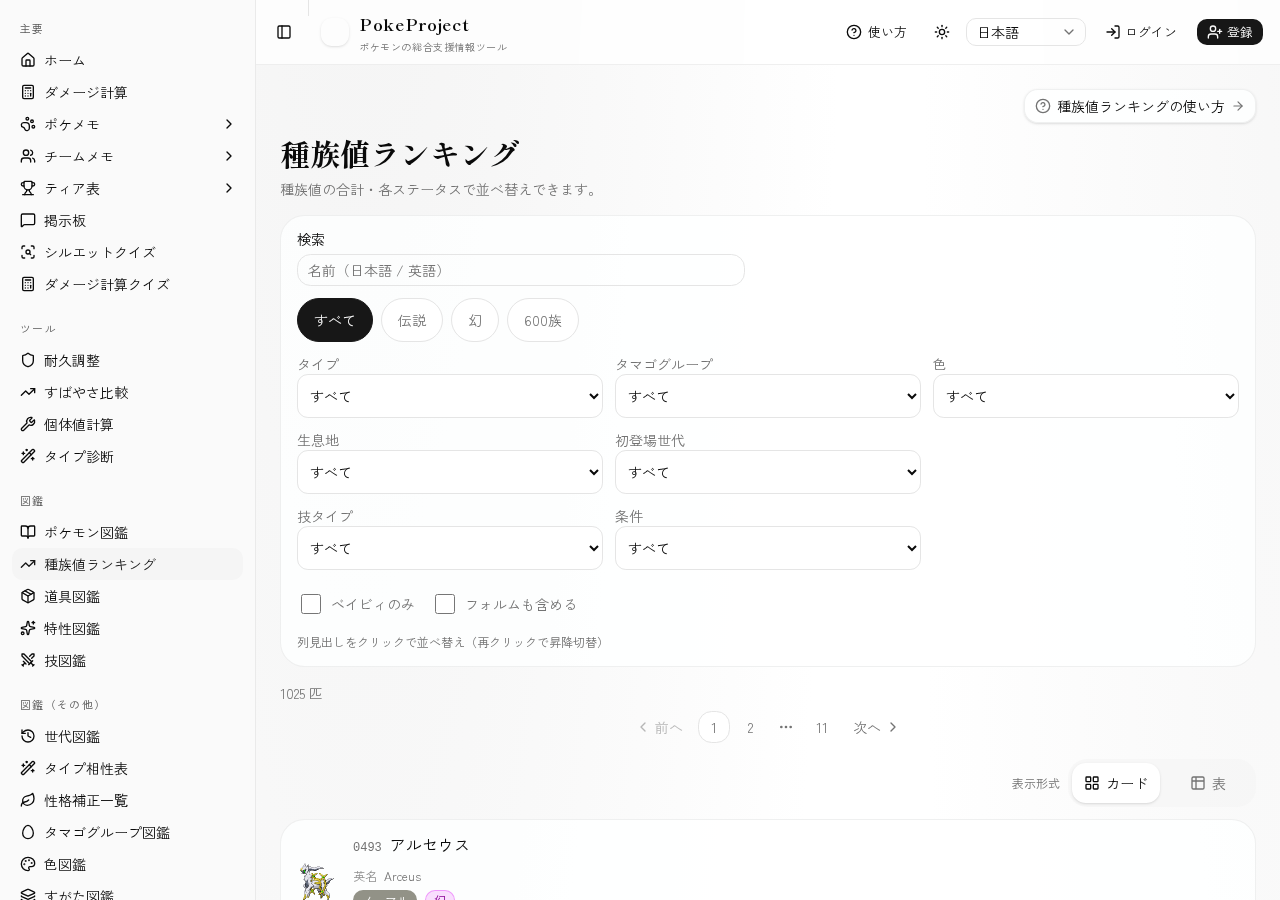Screen dimensions: 1280x900
Task: Click the egg icon beside タマゴグループ図鑑
Action: click(x=28, y=832)
